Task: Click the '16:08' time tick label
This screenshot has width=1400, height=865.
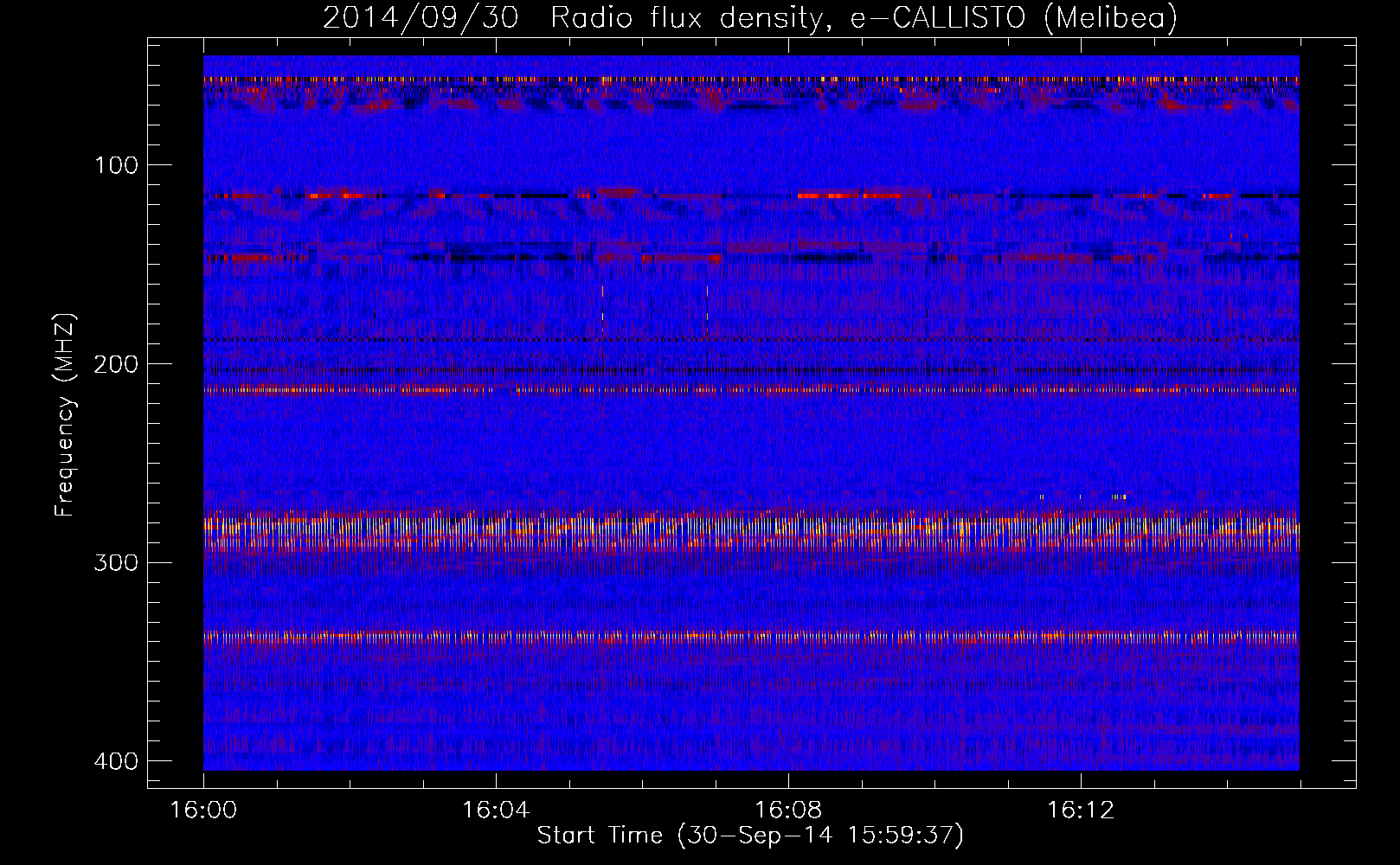Action: (788, 811)
